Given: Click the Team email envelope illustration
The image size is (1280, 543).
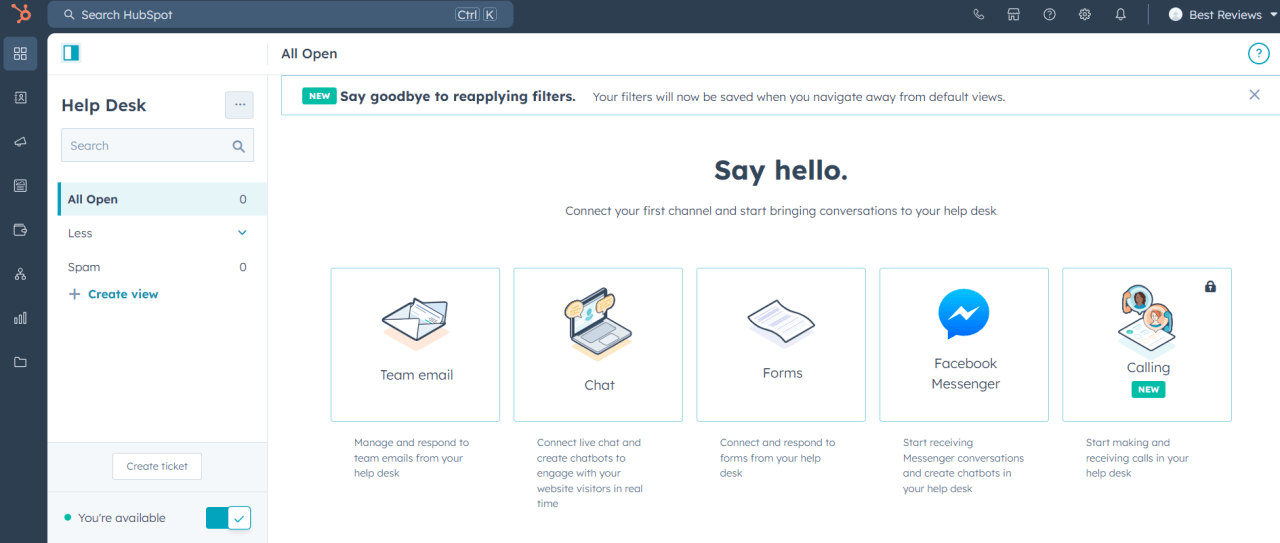Looking at the screenshot, I should (x=416, y=323).
